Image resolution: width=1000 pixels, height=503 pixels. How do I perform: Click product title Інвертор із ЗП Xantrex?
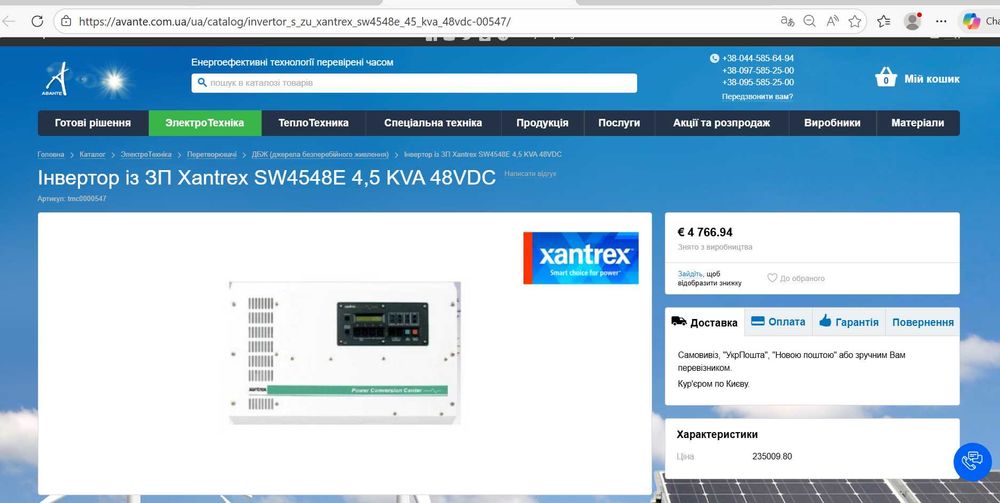tap(267, 177)
